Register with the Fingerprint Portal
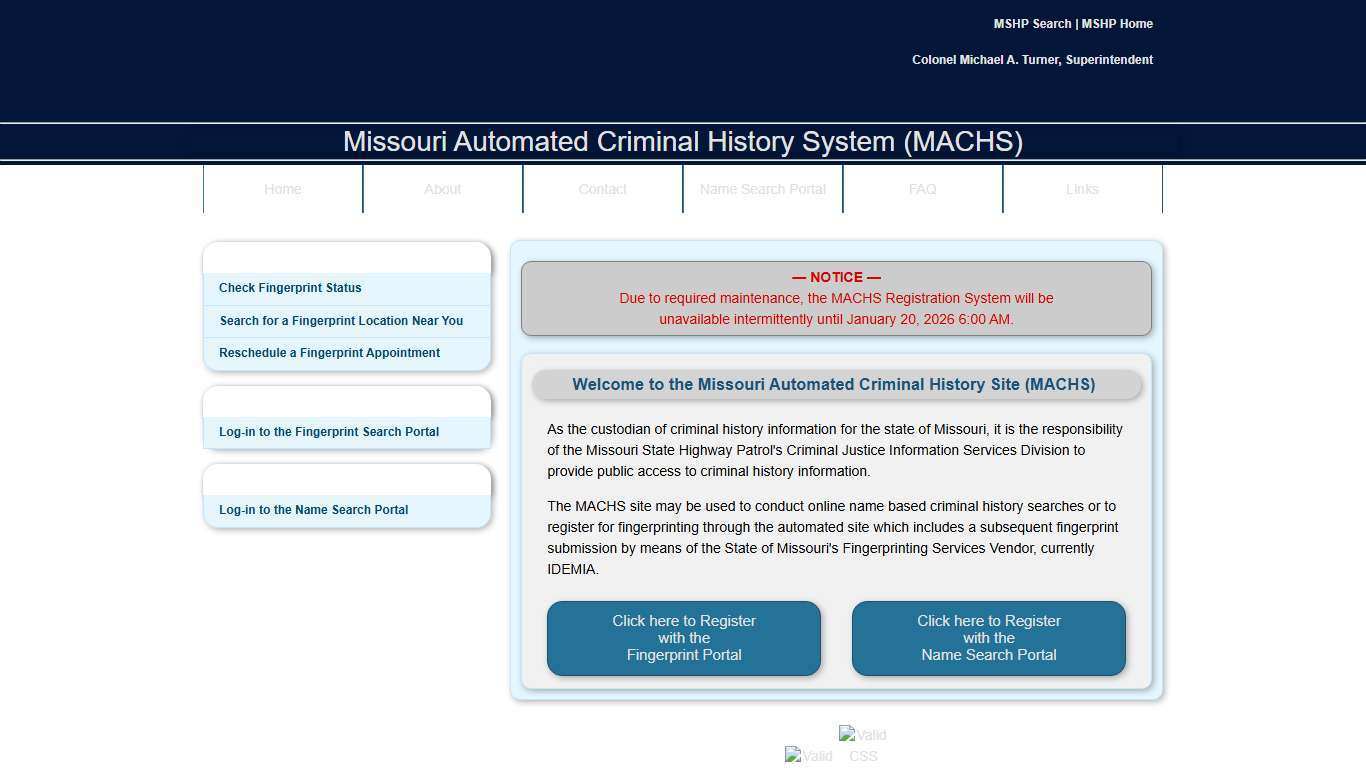 683,638
